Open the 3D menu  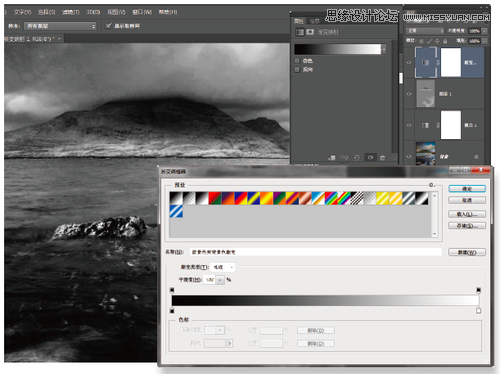point(93,12)
